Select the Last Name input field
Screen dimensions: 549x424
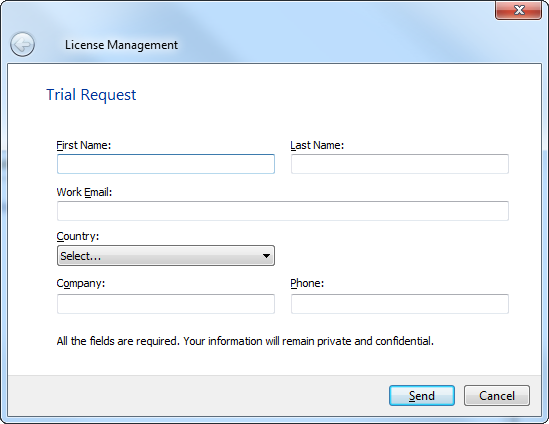399,164
